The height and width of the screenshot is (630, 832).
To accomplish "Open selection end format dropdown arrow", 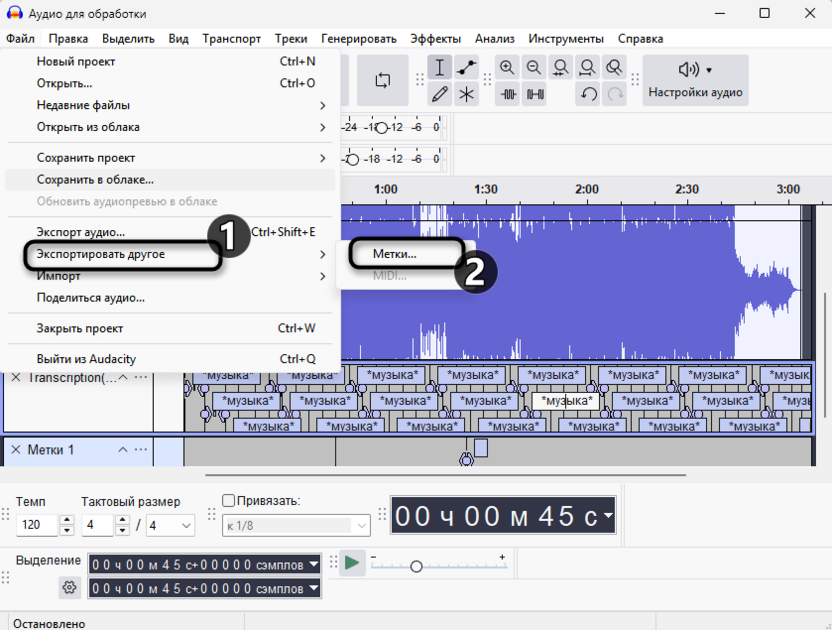I will [314, 588].
